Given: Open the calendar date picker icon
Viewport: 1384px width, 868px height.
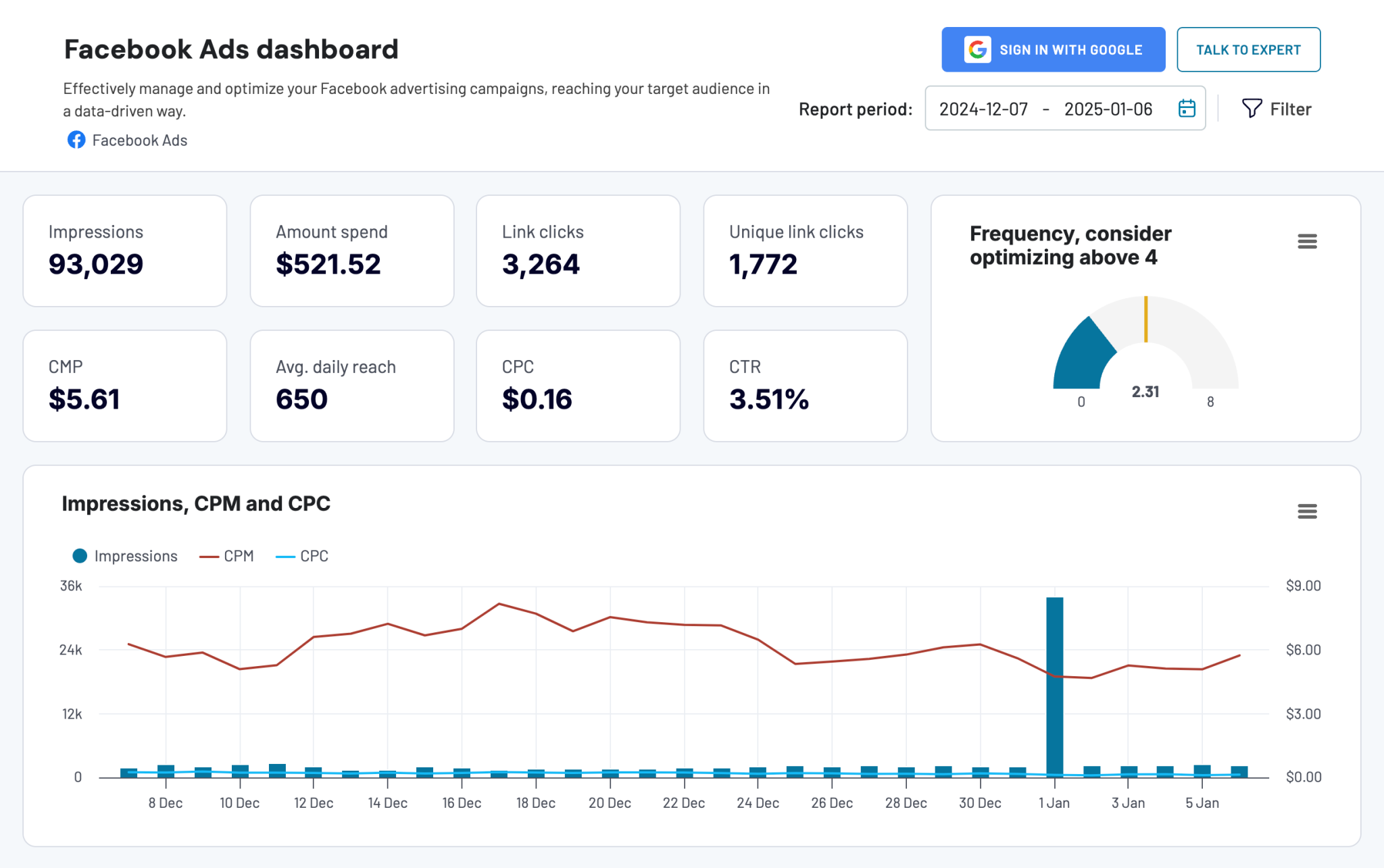Looking at the screenshot, I should coord(1187,108).
